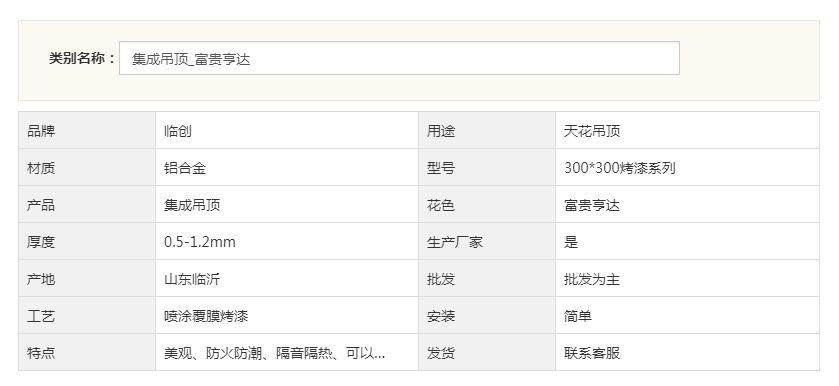Click the 批发为主 value cell

click(687, 278)
